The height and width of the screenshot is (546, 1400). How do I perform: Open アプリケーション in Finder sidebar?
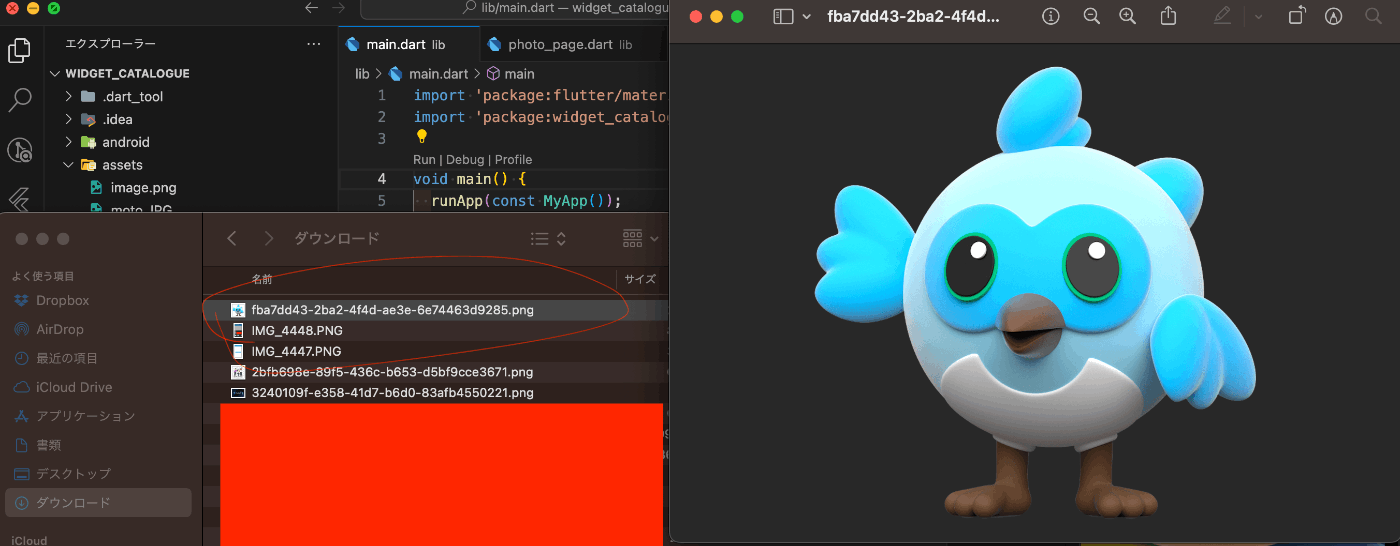click(x=85, y=417)
